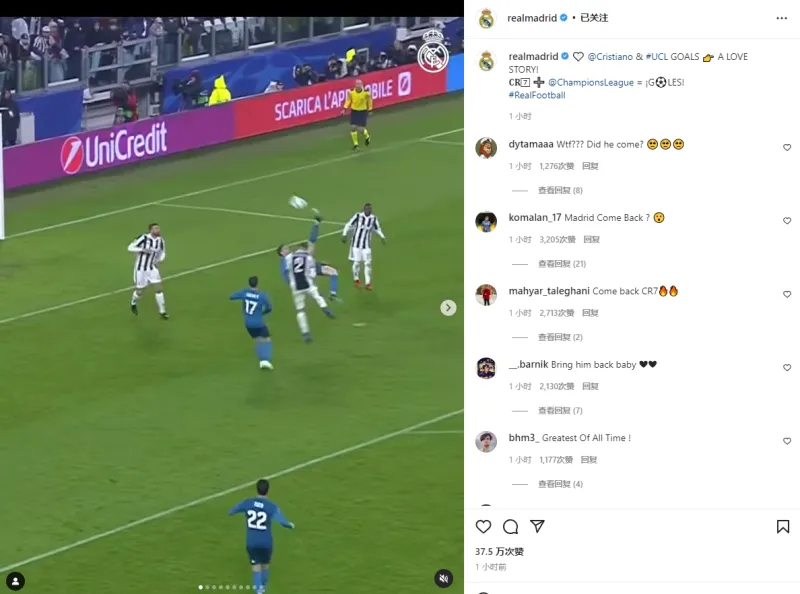The width and height of the screenshot is (800, 594).
Task: Save post with the bookmark icon
Action: pyautogui.click(x=783, y=527)
